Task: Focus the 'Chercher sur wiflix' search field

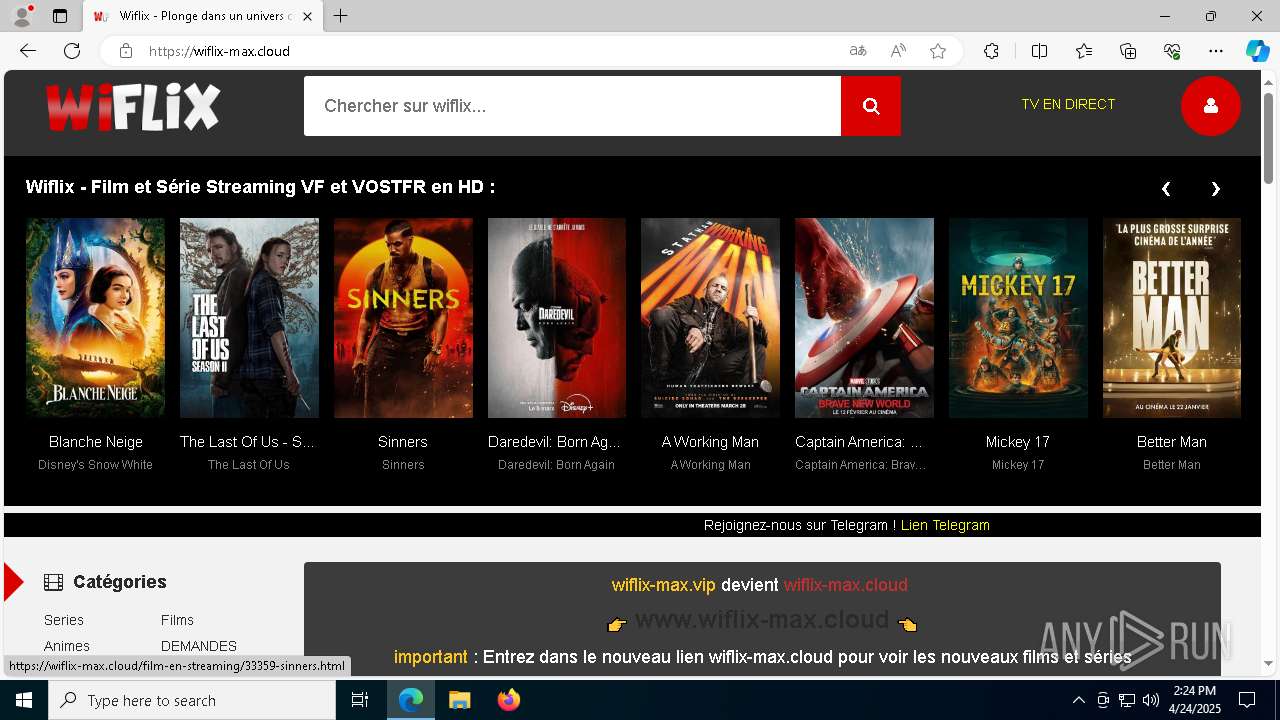Action: [x=572, y=106]
